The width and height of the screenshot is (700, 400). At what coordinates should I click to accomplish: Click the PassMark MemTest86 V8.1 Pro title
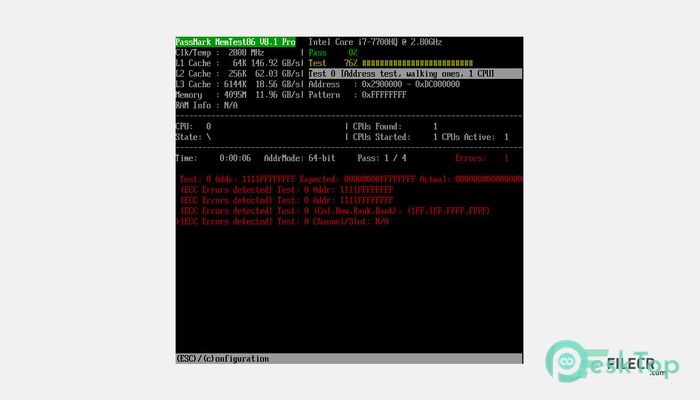(235, 42)
